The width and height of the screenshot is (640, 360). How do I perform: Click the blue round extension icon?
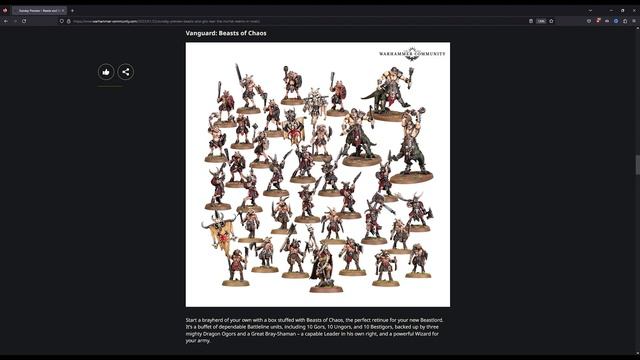tap(616, 21)
